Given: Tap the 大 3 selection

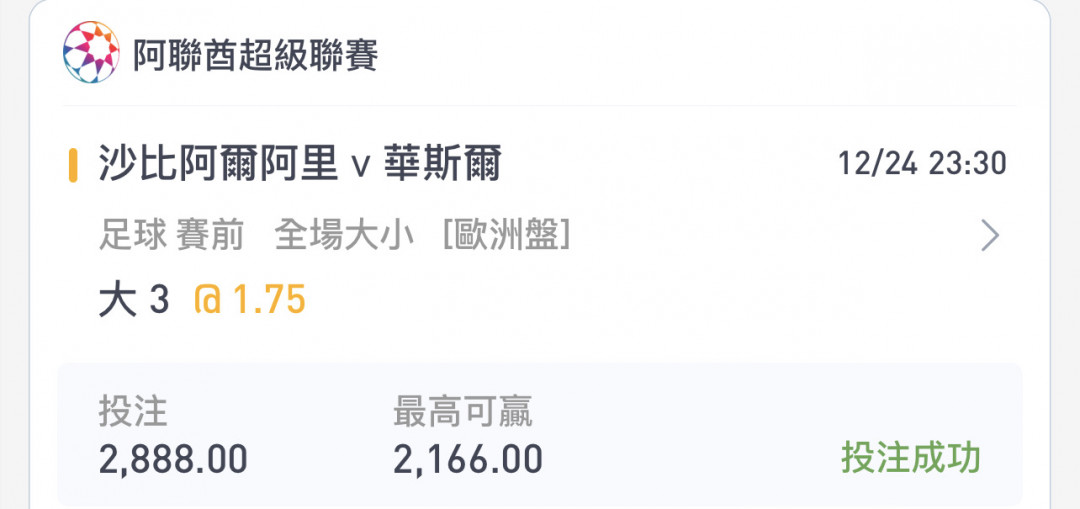Looking at the screenshot, I should [134, 300].
